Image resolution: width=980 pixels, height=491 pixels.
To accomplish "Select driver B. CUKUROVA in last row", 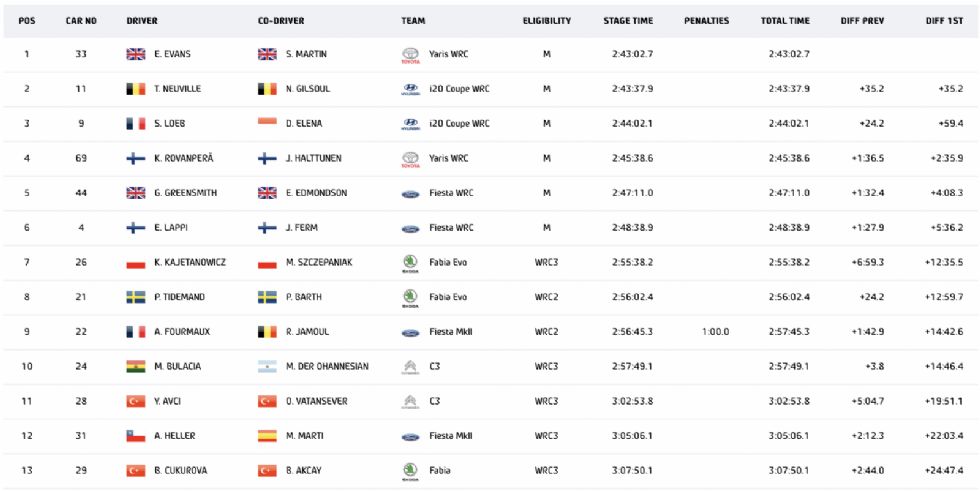I will [x=181, y=470].
